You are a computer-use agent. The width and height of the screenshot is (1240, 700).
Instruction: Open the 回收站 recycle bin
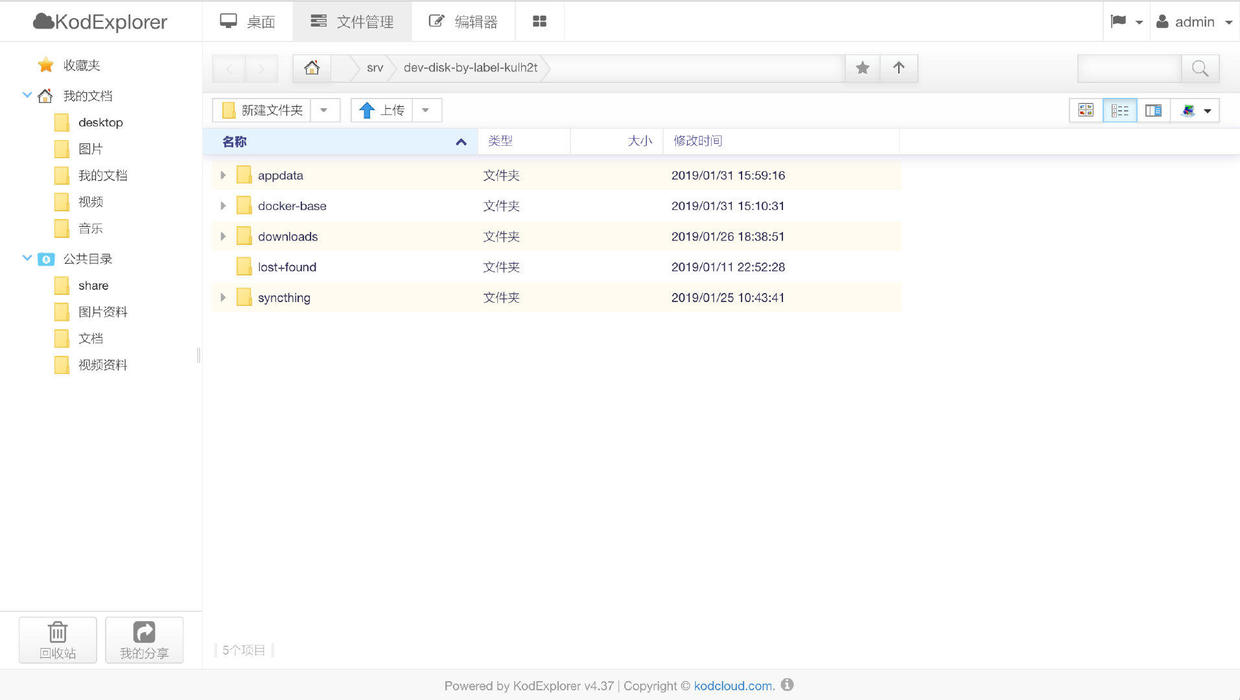click(58, 640)
